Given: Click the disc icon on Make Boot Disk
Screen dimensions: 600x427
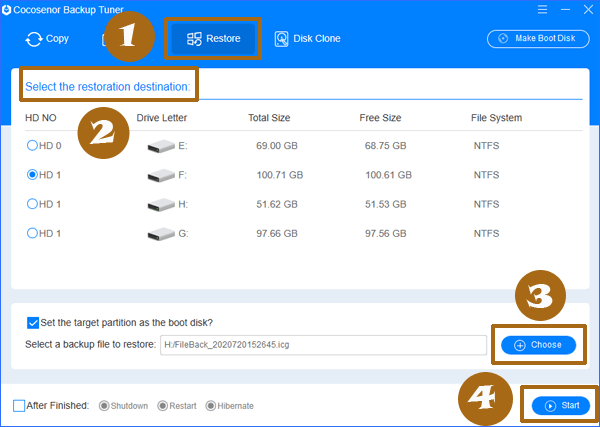Looking at the screenshot, I should pyautogui.click(x=503, y=39).
